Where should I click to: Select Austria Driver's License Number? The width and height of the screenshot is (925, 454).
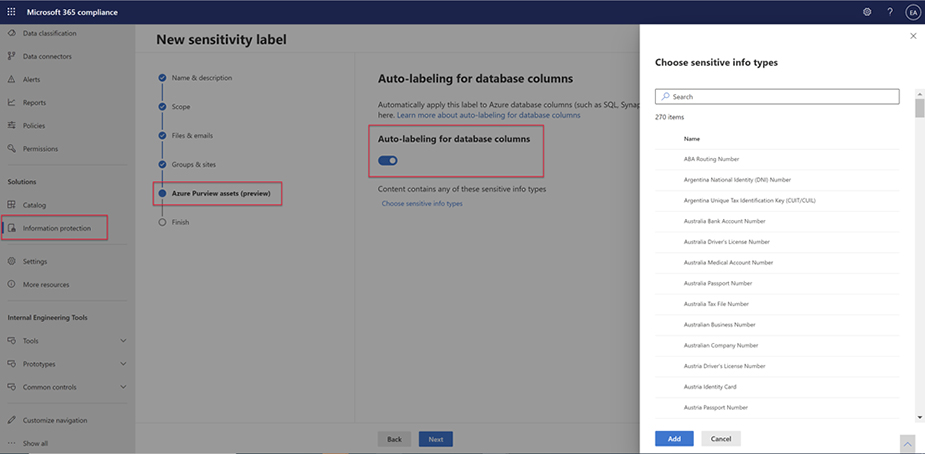click(777, 366)
